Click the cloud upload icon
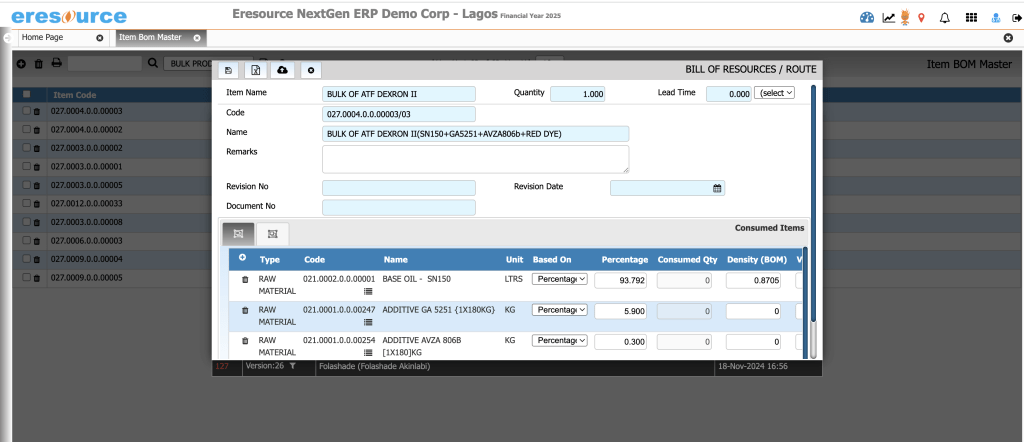The image size is (1024, 442). pos(282,70)
